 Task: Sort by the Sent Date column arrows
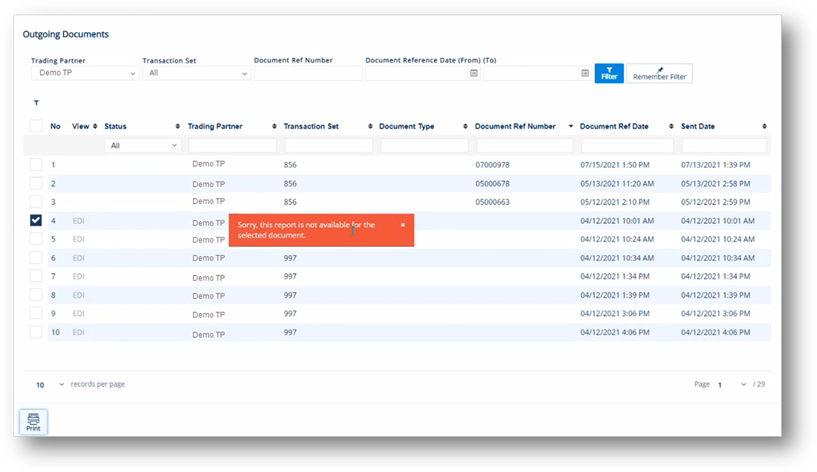(x=764, y=127)
